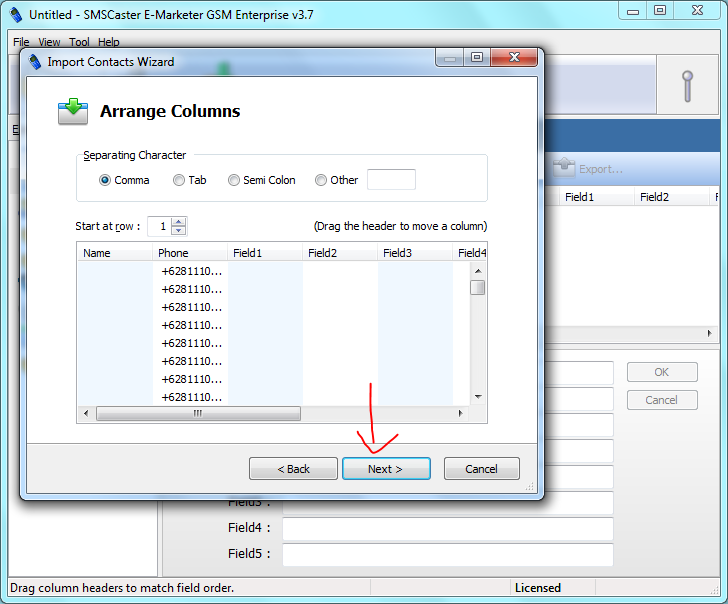Close the Import Contacts Wizard window
Image resolution: width=728 pixels, height=604 pixels.
tap(514, 57)
